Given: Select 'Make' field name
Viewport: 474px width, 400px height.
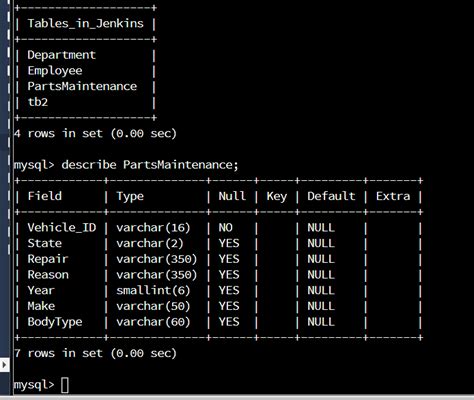Looking at the screenshot, I should [41, 306].
